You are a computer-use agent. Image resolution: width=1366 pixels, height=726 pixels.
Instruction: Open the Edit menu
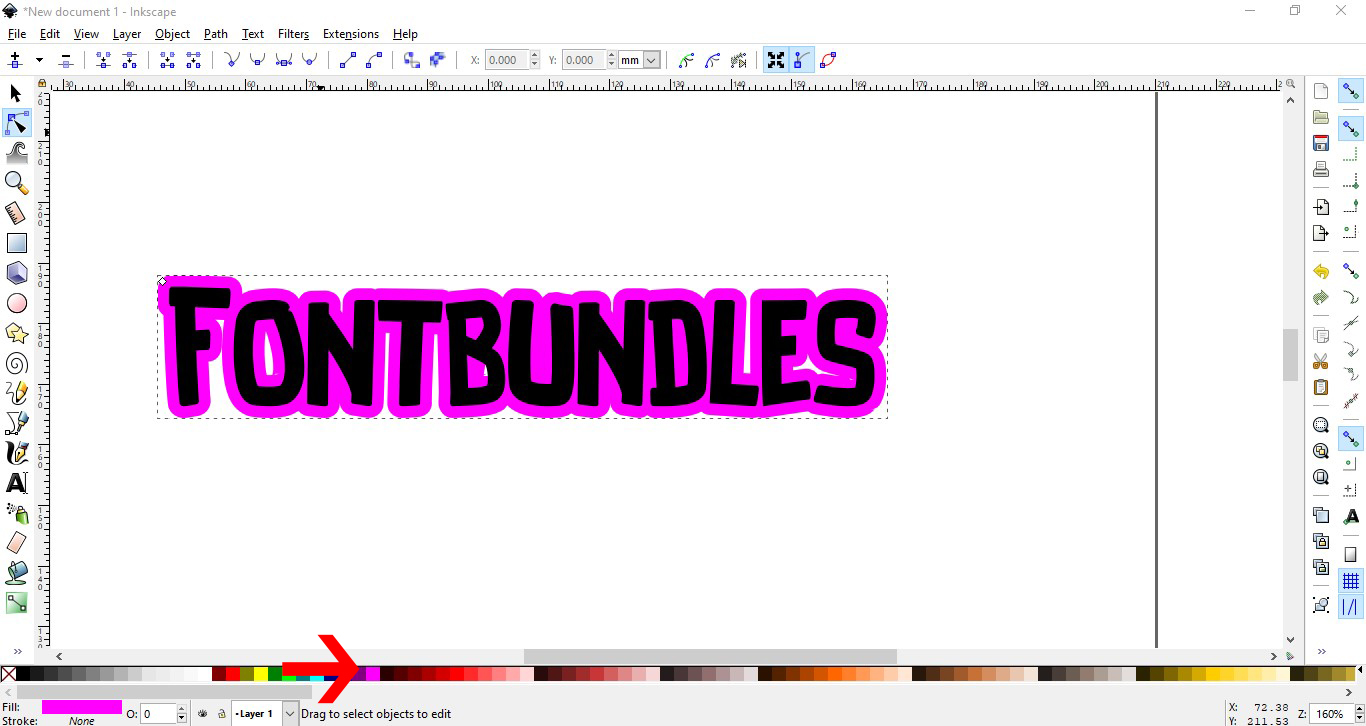tap(50, 34)
